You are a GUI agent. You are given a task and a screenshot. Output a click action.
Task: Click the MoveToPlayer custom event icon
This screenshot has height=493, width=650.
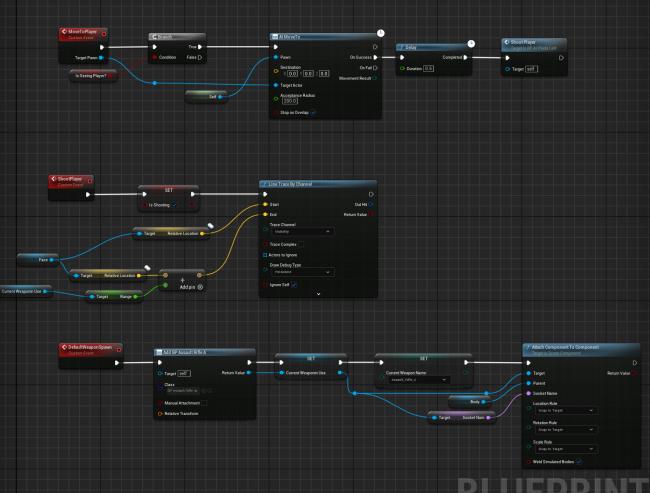tap(64, 32)
